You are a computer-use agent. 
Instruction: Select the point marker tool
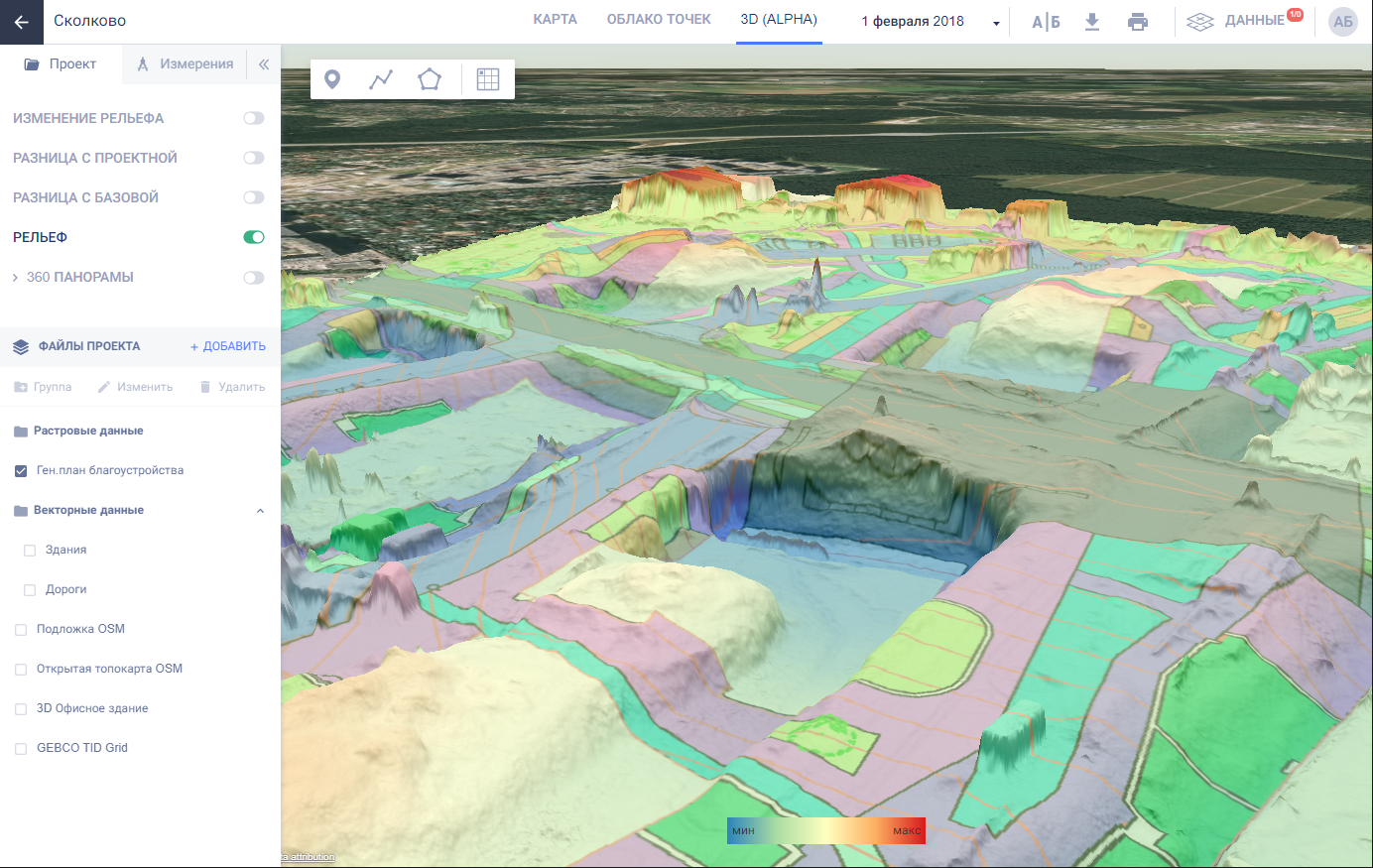pos(332,79)
